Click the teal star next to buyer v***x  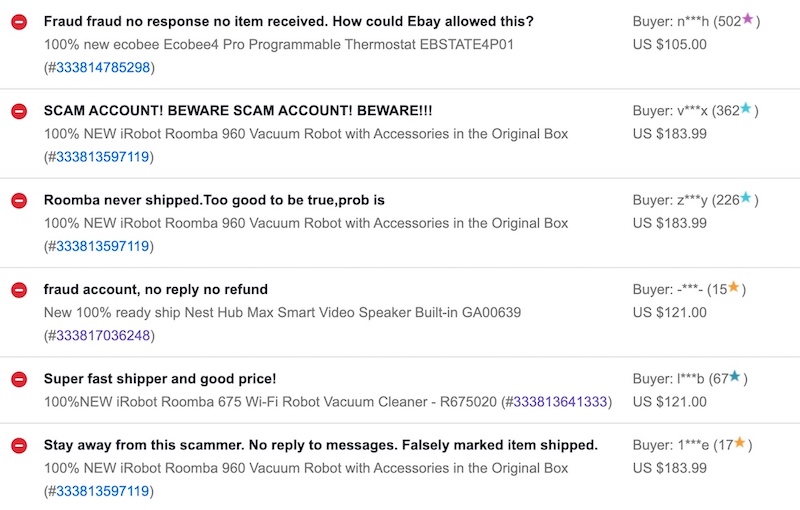[x=746, y=108]
